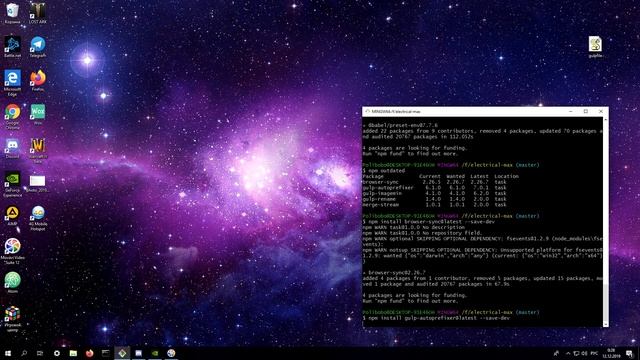Open the Nvidia icon on the taskbar
Image resolution: width=640 pixels, height=360 pixels.
(x=155, y=353)
